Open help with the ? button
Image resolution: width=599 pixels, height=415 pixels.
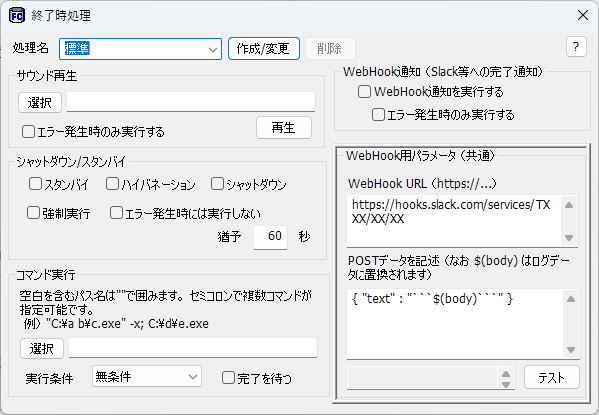point(576,47)
